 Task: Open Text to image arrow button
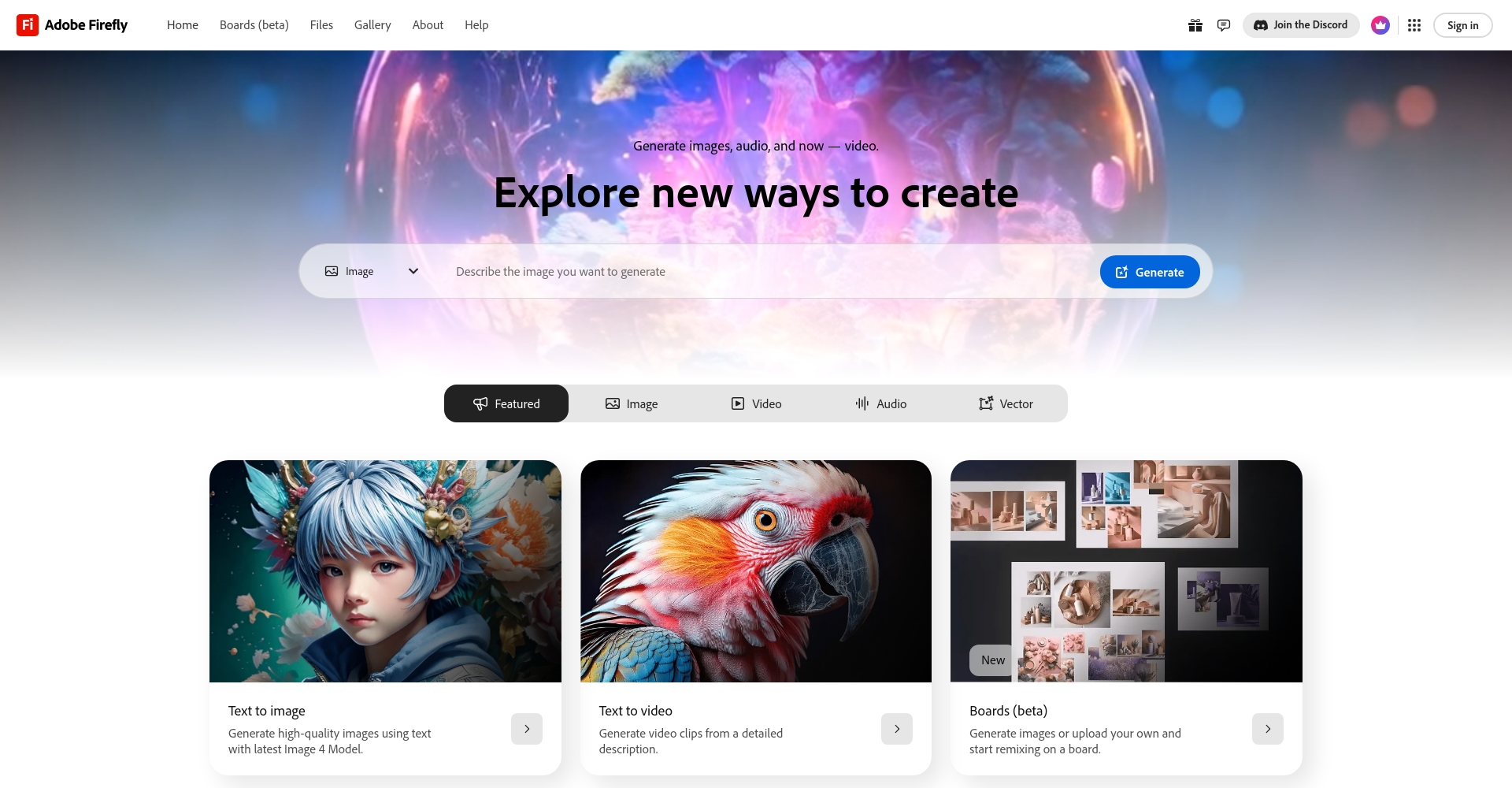click(527, 729)
